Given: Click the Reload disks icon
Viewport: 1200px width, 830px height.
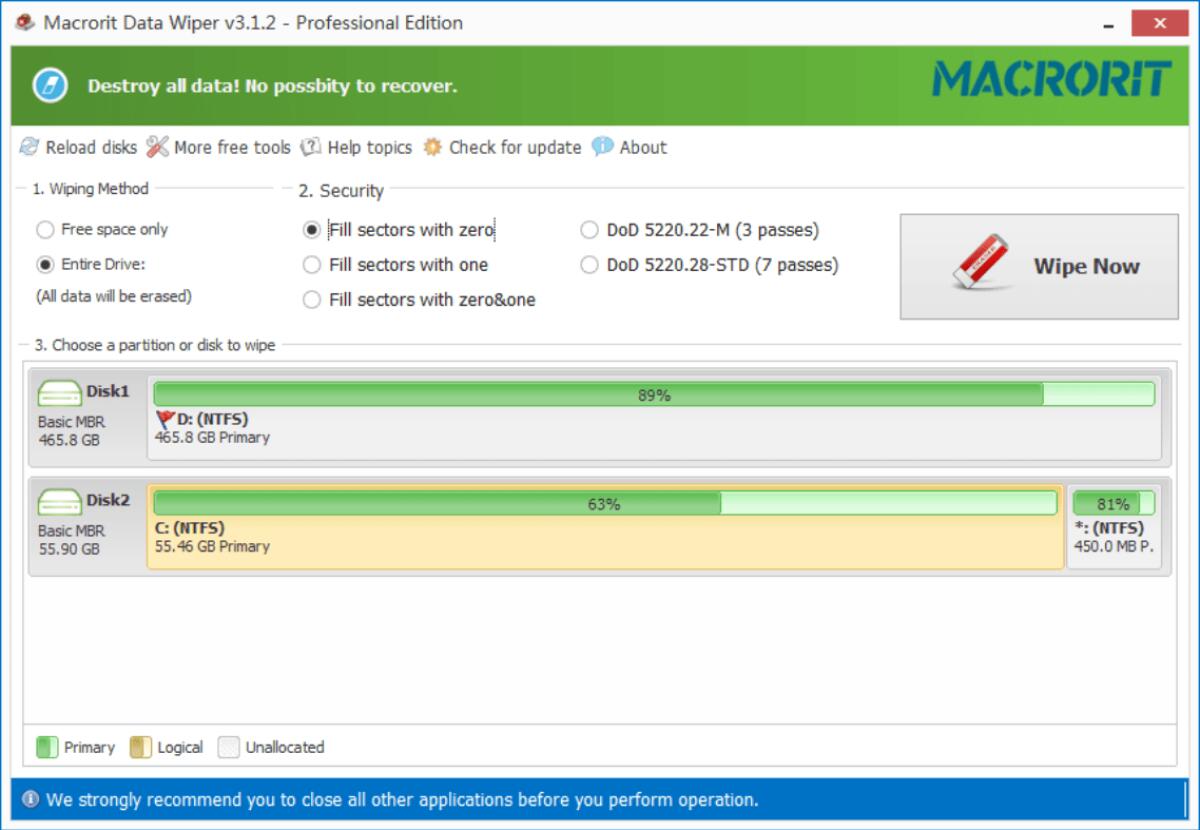Looking at the screenshot, I should pyautogui.click(x=29, y=147).
